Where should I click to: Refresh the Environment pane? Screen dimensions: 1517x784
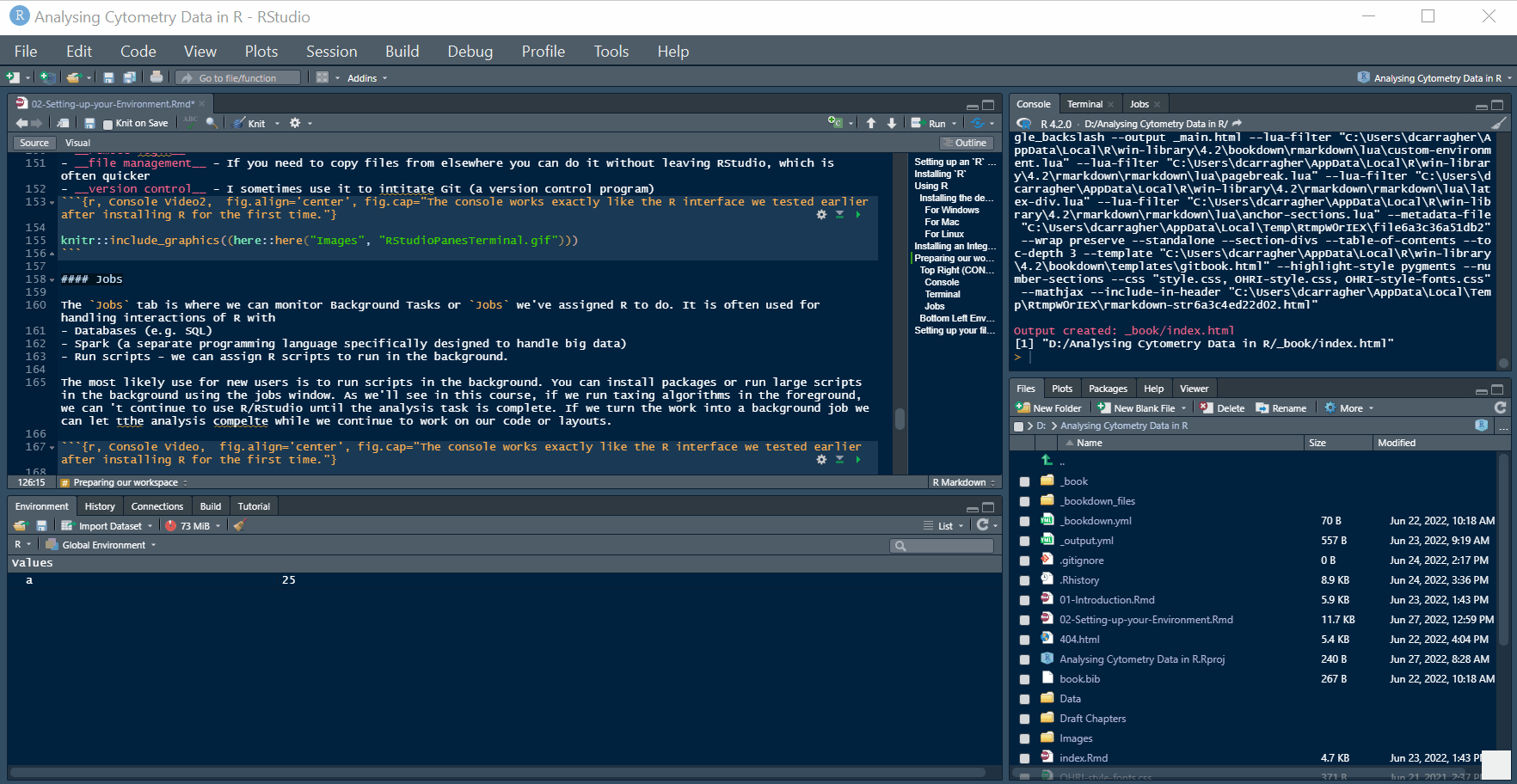[982, 525]
